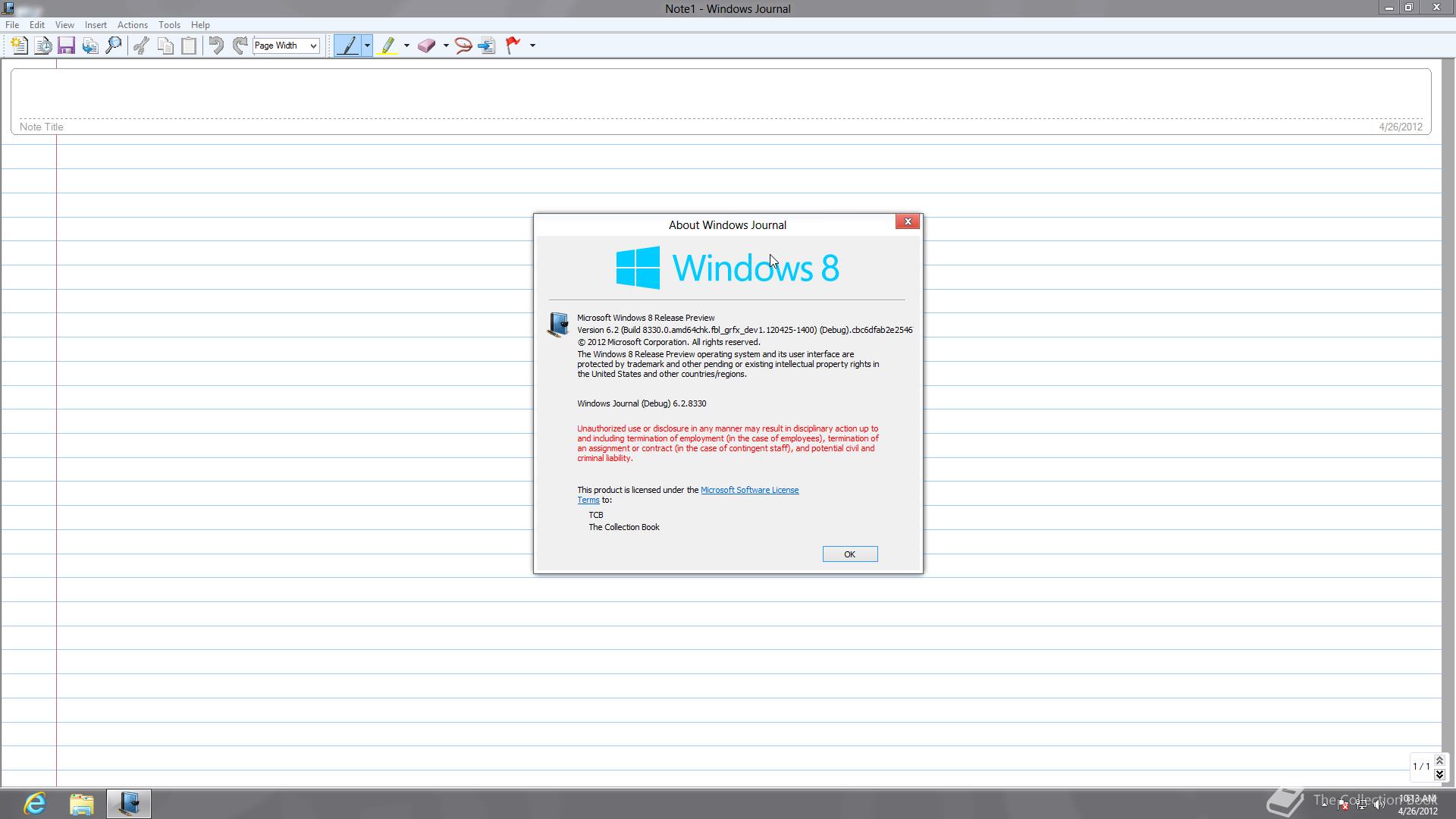Select the Lasso selection tool
Screen dimensions: 1456x819
pyautogui.click(x=463, y=45)
